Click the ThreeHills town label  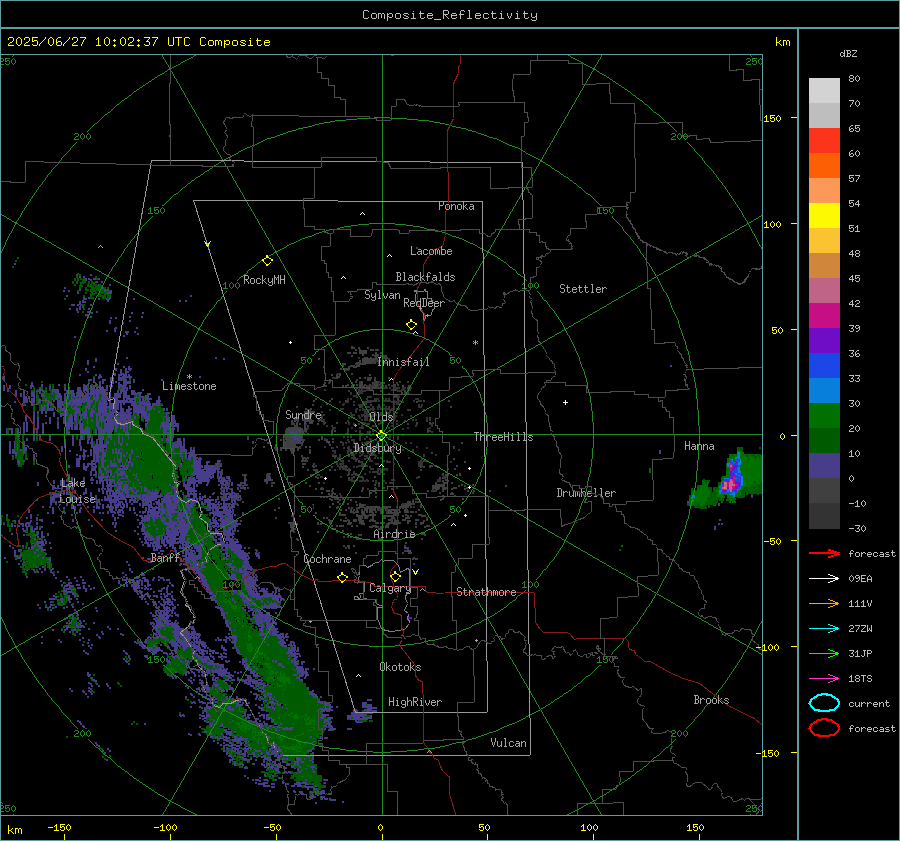click(x=503, y=437)
